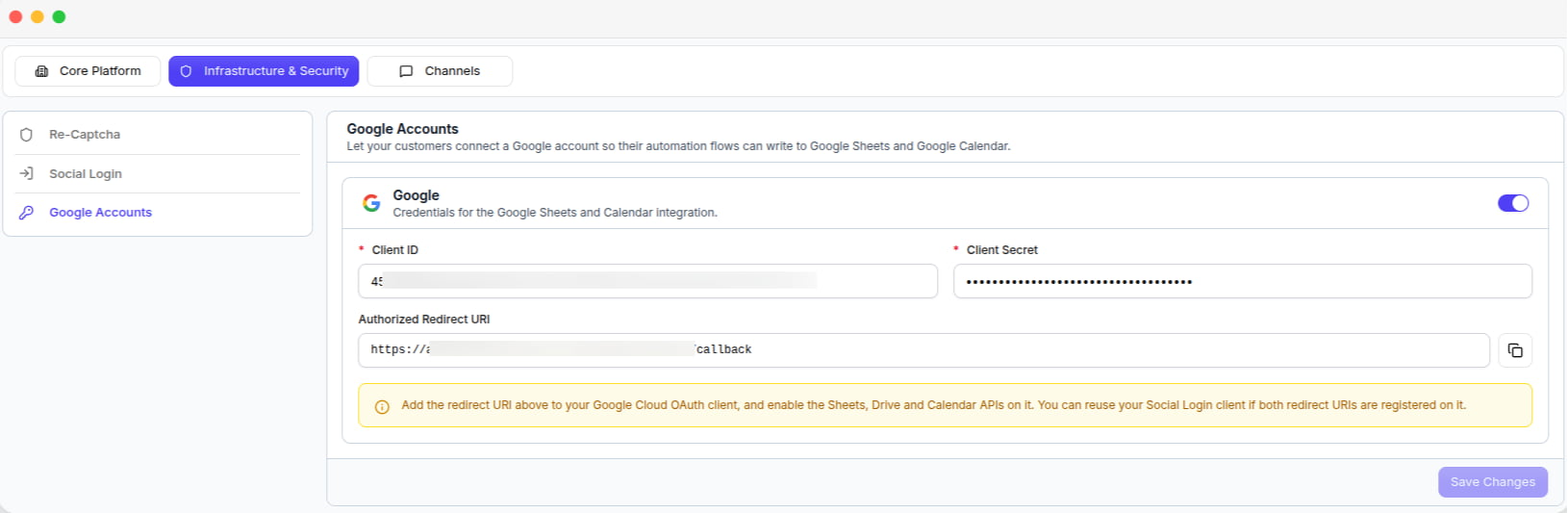This screenshot has width=1568, height=513.
Task: Switch to the Channels tab
Action: coord(440,71)
